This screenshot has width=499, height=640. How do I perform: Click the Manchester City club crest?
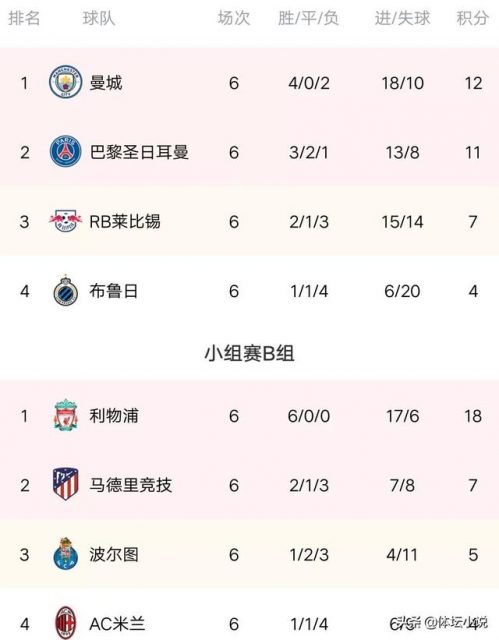tap(65, 82)
